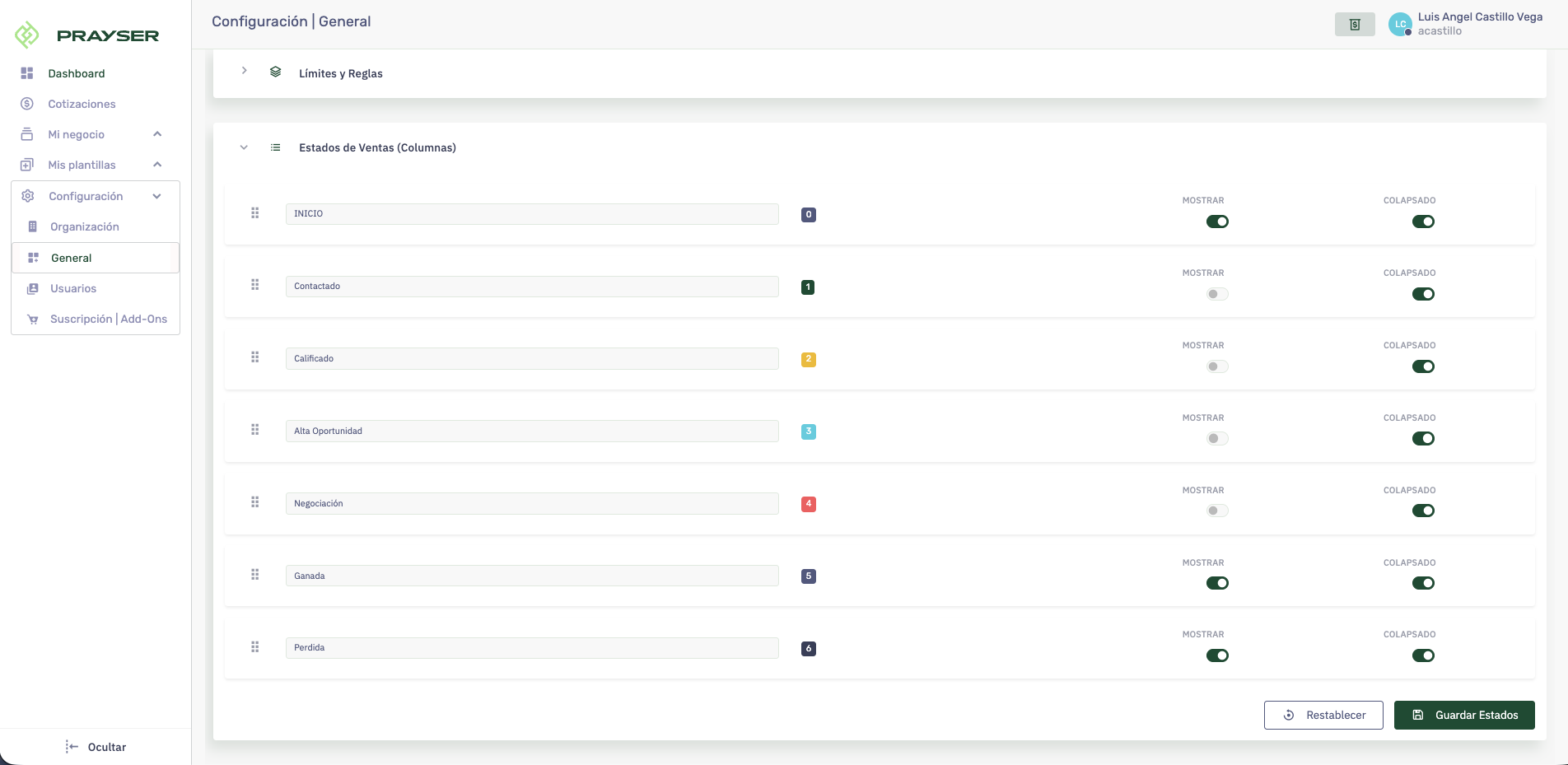Screen dimensions: 1568x765
Task: Click the Mi negocio icon
Action: click(x=27, y=134)
